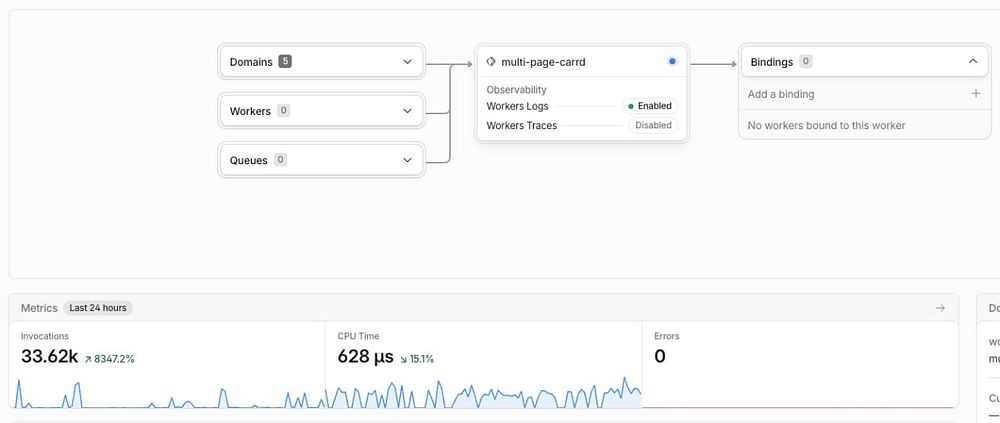The image size is (1000, 423).
Task: Collapse the Bindings panel chevron
Action: point(973,62)
